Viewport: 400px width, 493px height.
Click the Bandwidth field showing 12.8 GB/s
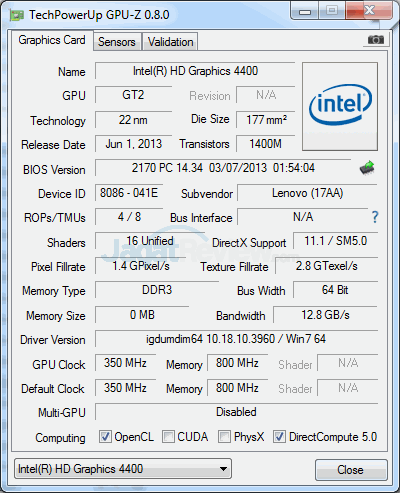(x=325, y=315)
